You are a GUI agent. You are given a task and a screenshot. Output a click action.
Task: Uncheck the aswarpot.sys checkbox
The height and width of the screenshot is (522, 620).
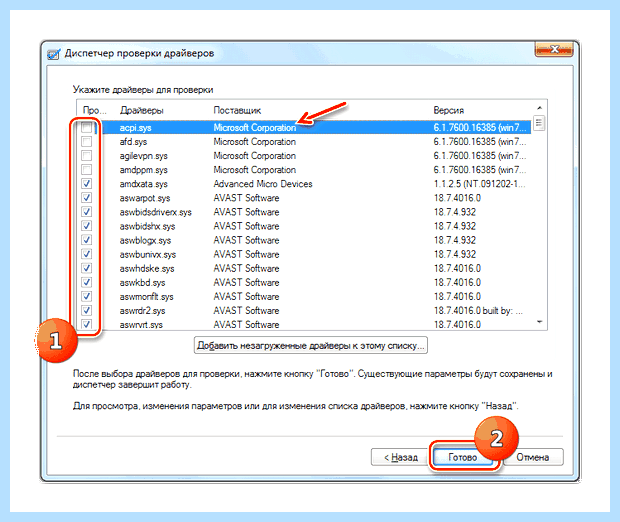[x=86, y=198]
